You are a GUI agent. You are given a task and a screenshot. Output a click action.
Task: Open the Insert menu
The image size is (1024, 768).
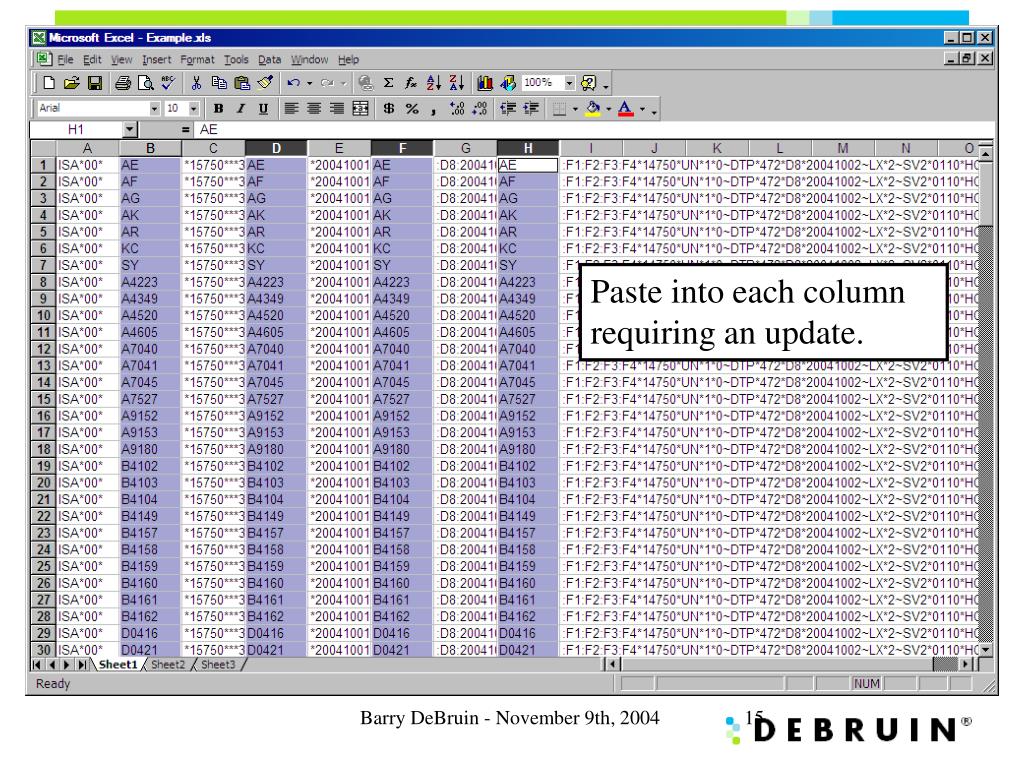(x=157, y=59)
